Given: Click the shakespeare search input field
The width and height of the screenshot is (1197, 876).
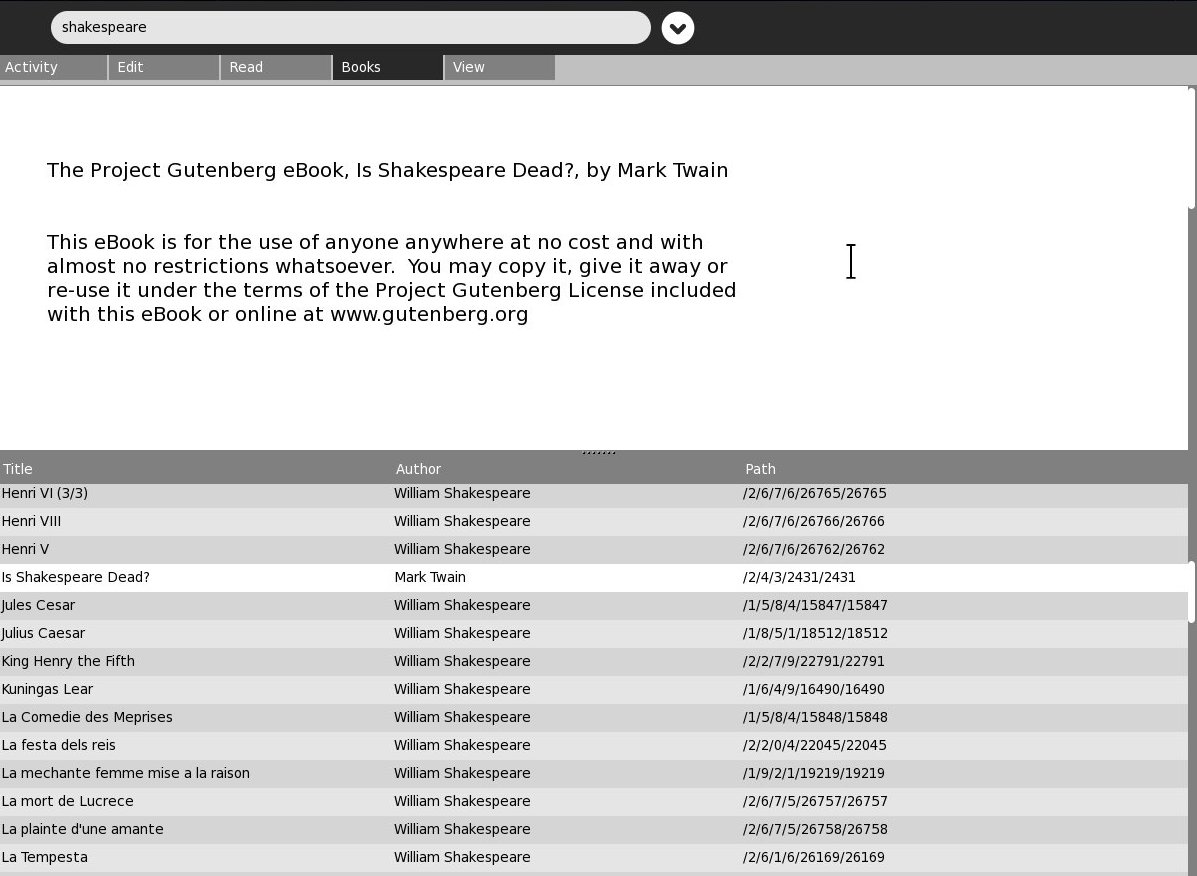Looking at the screenshot, I should point(350,28).
